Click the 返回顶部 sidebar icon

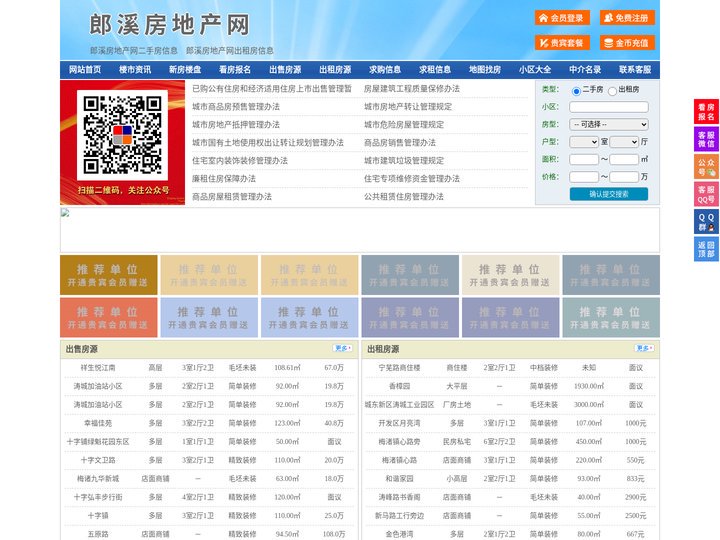706,249
